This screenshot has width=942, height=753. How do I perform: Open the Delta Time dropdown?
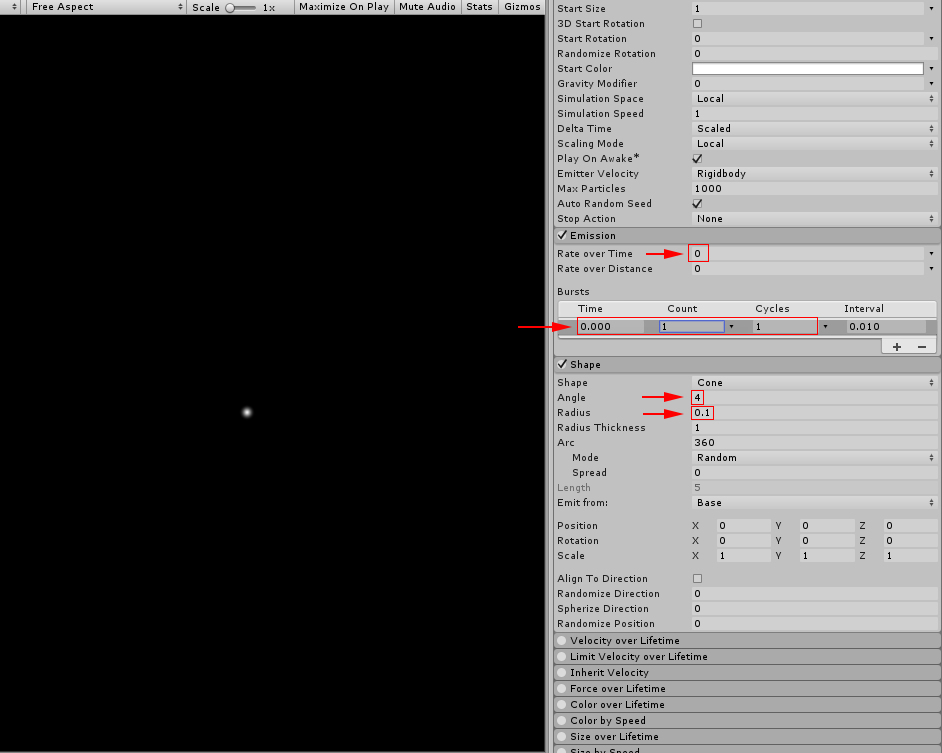pos(814,129)
